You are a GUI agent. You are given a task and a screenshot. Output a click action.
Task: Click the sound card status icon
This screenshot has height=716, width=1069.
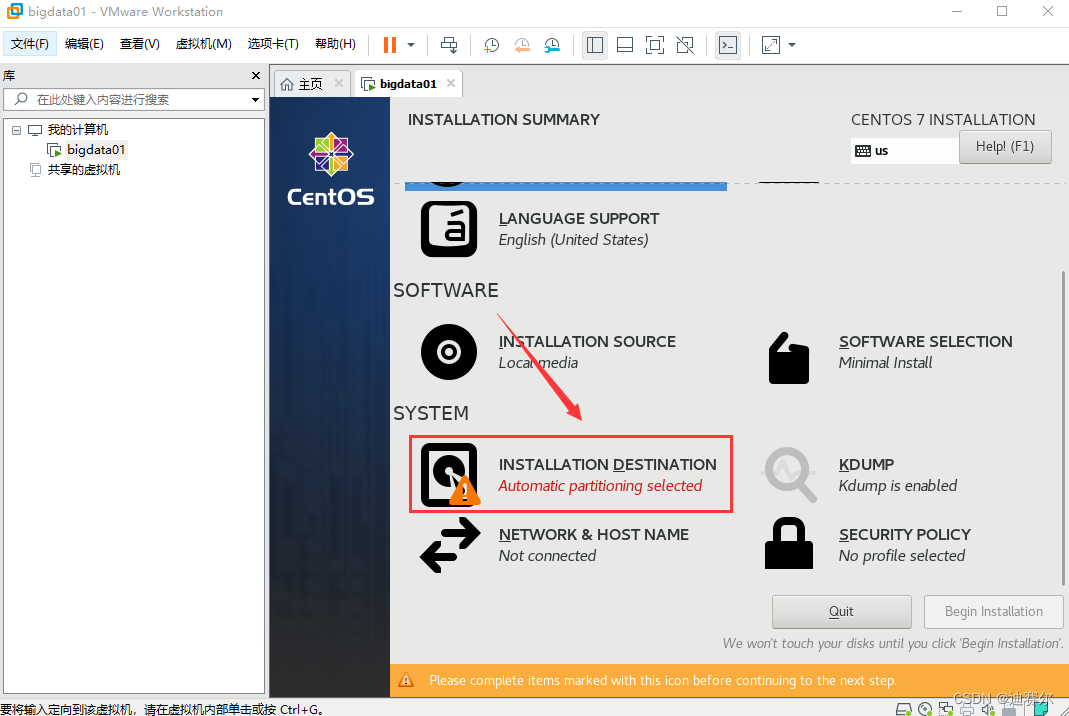click(988, 709)
